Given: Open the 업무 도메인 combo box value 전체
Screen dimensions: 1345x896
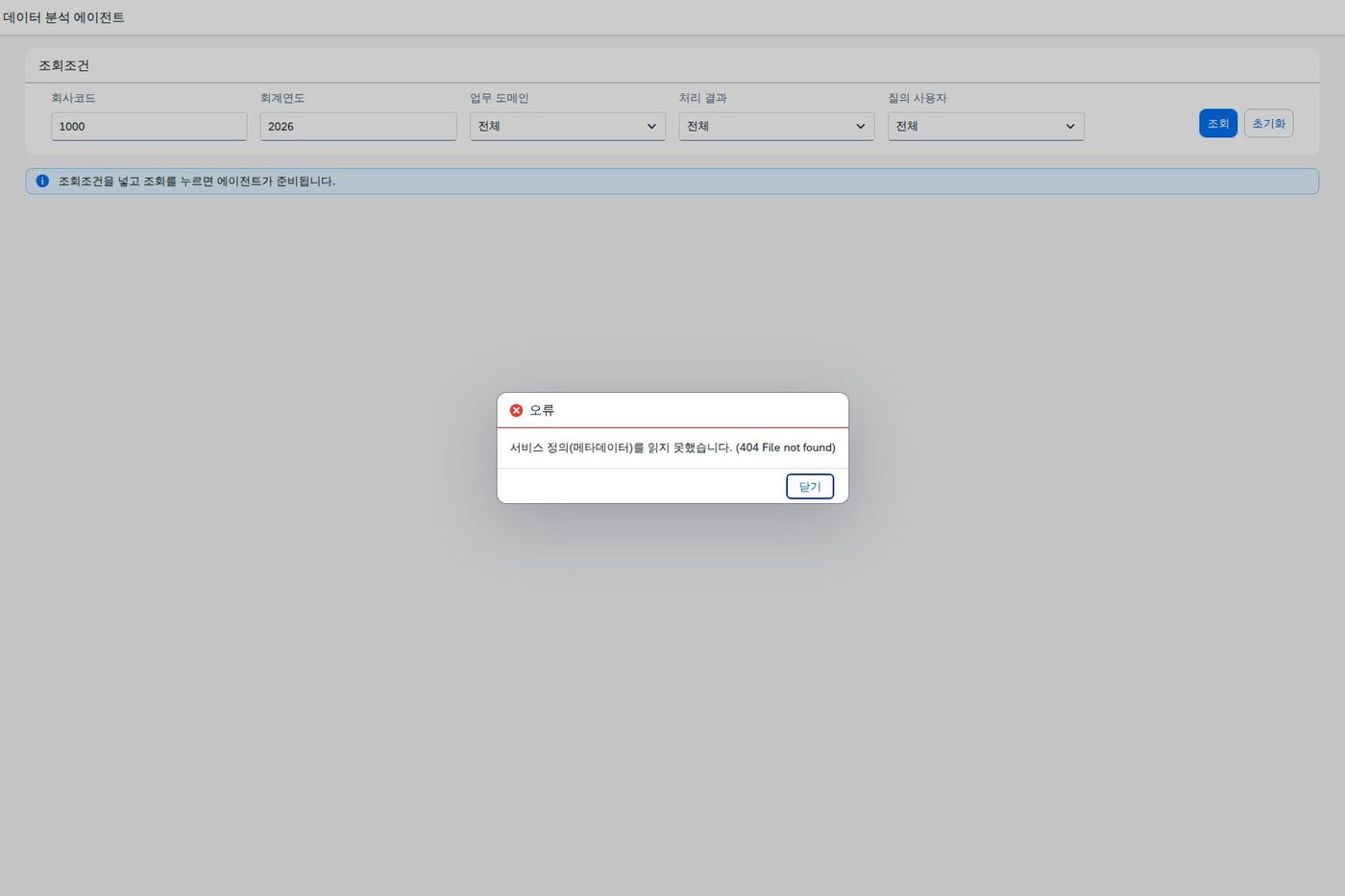Looking at the screenshot, I should pyautogui.click(x=568, y=126).
